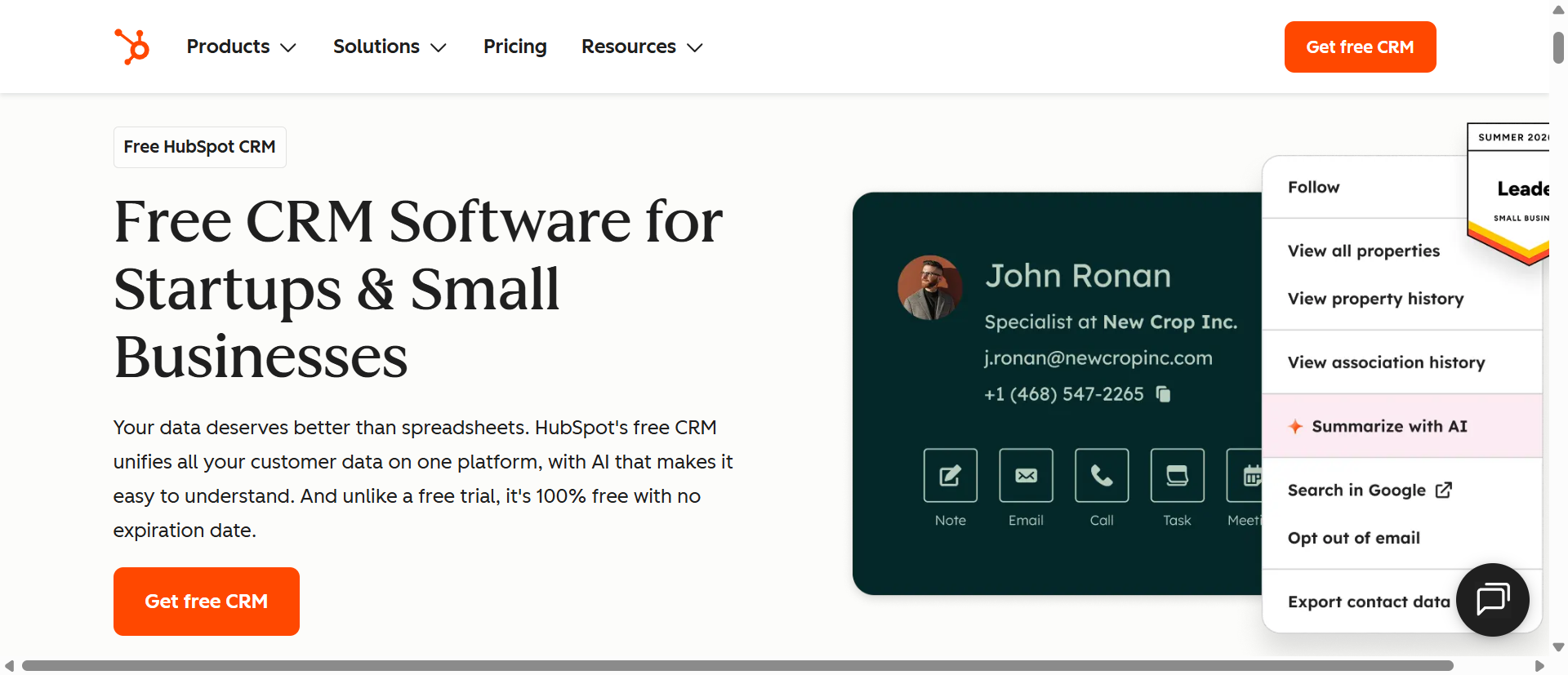Click the vertical scrollbar thumb
This screenshot has height=675, width=1568.
pyautogui.click(x=1558, y=47)
